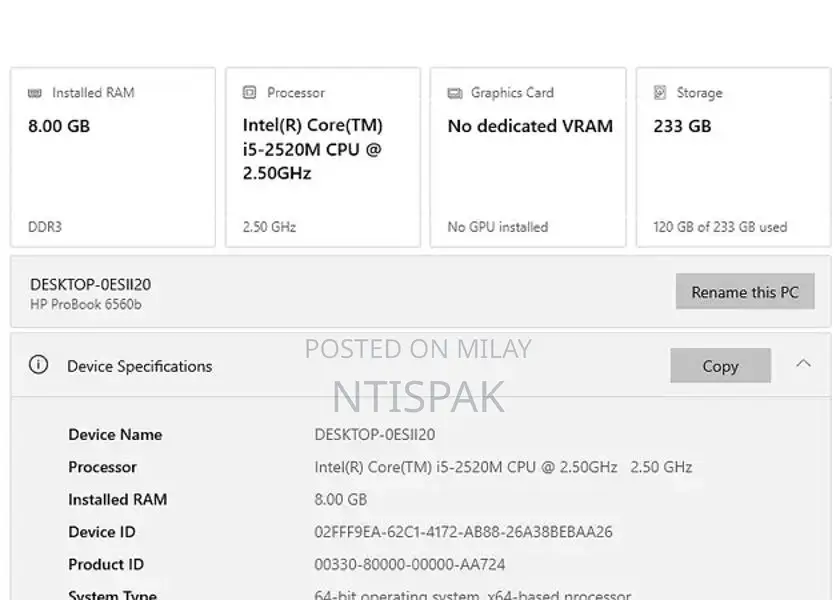Click the Device Specifications header title
Image resolution: width=836 pixels, height=600 pixels.
pos(139,366)
